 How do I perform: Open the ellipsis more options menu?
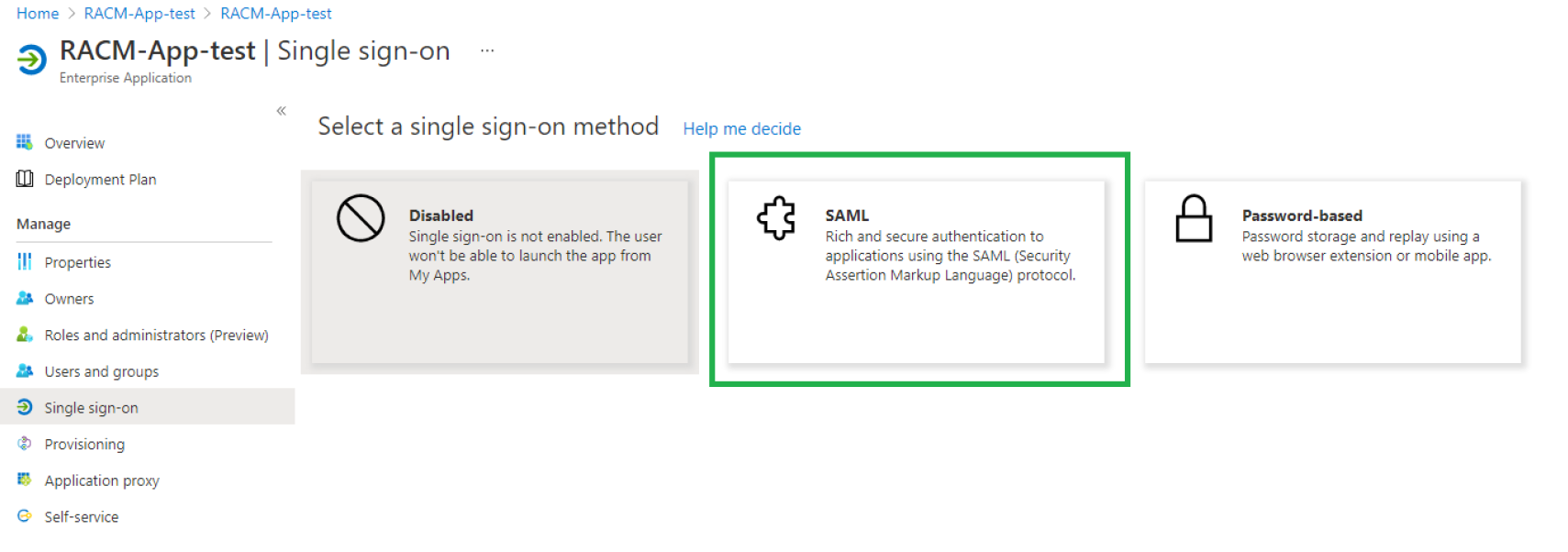pos(487,51)
